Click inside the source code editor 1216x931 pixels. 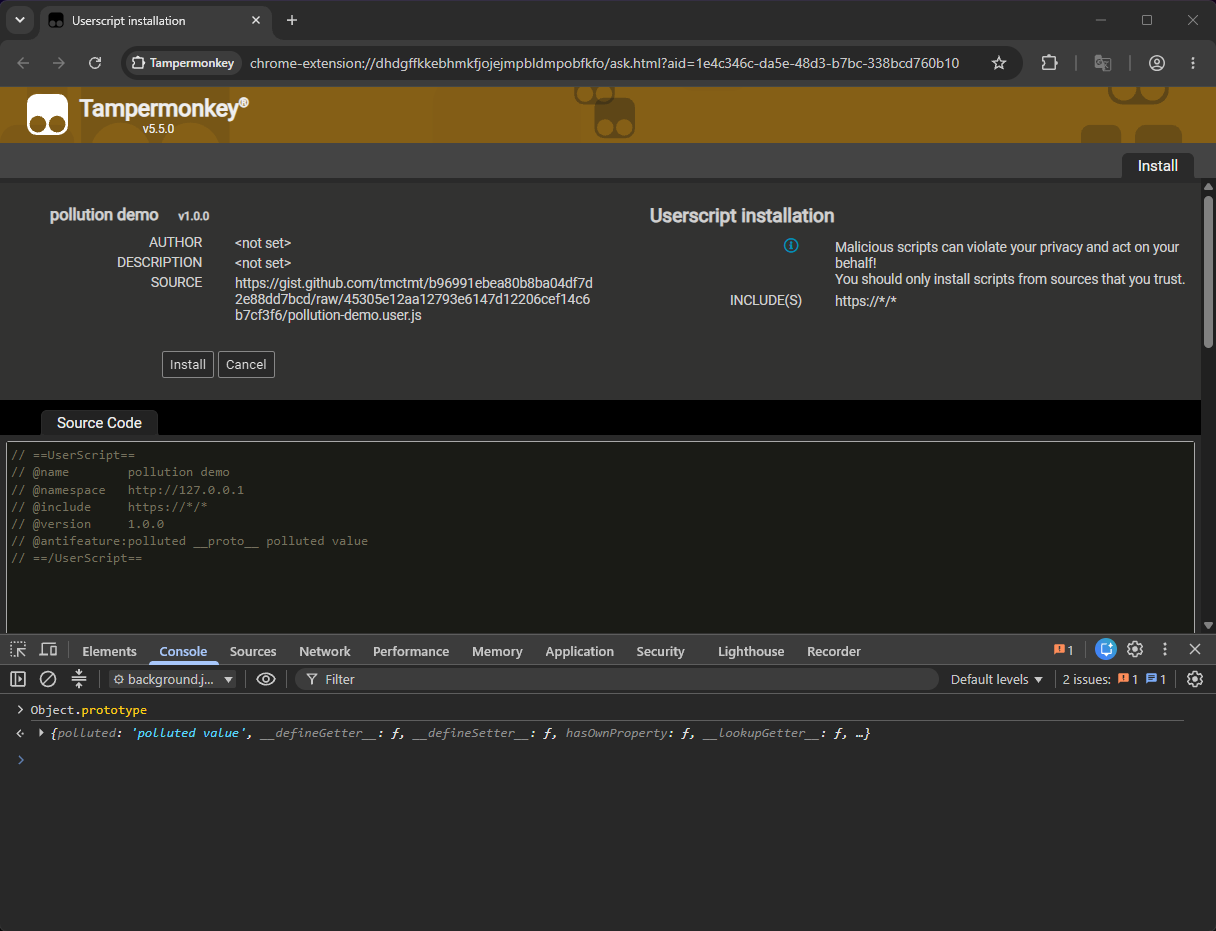(600, 537)
